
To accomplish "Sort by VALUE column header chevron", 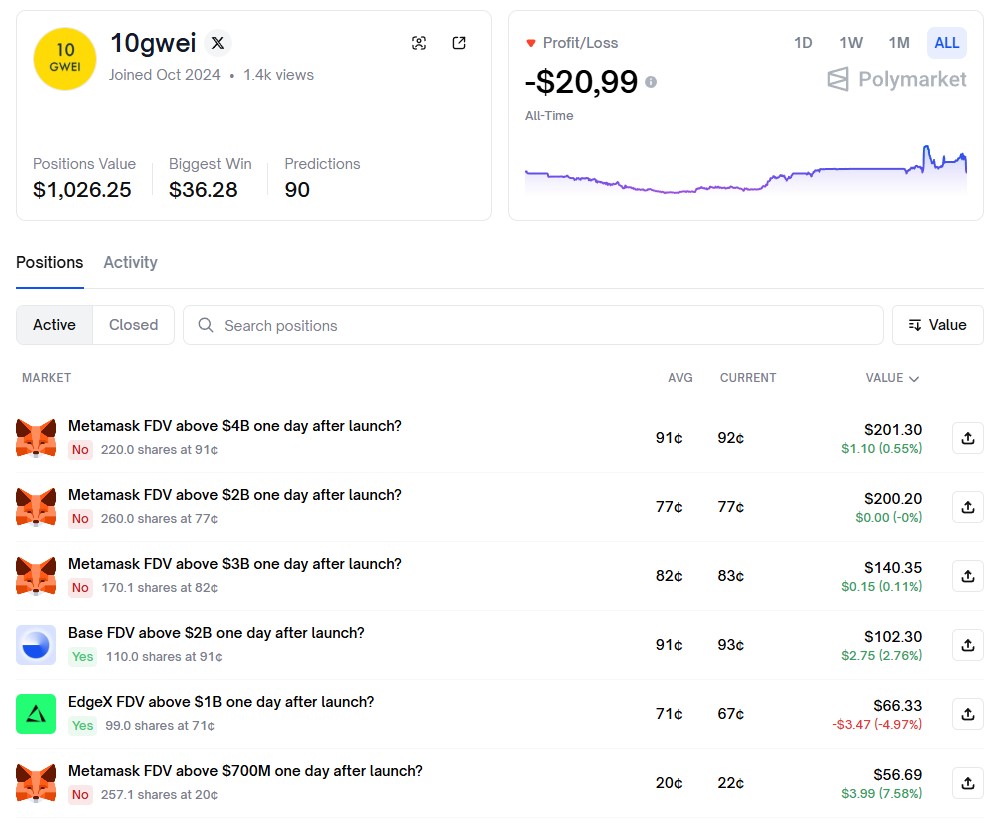I will (x=914, y=378).
